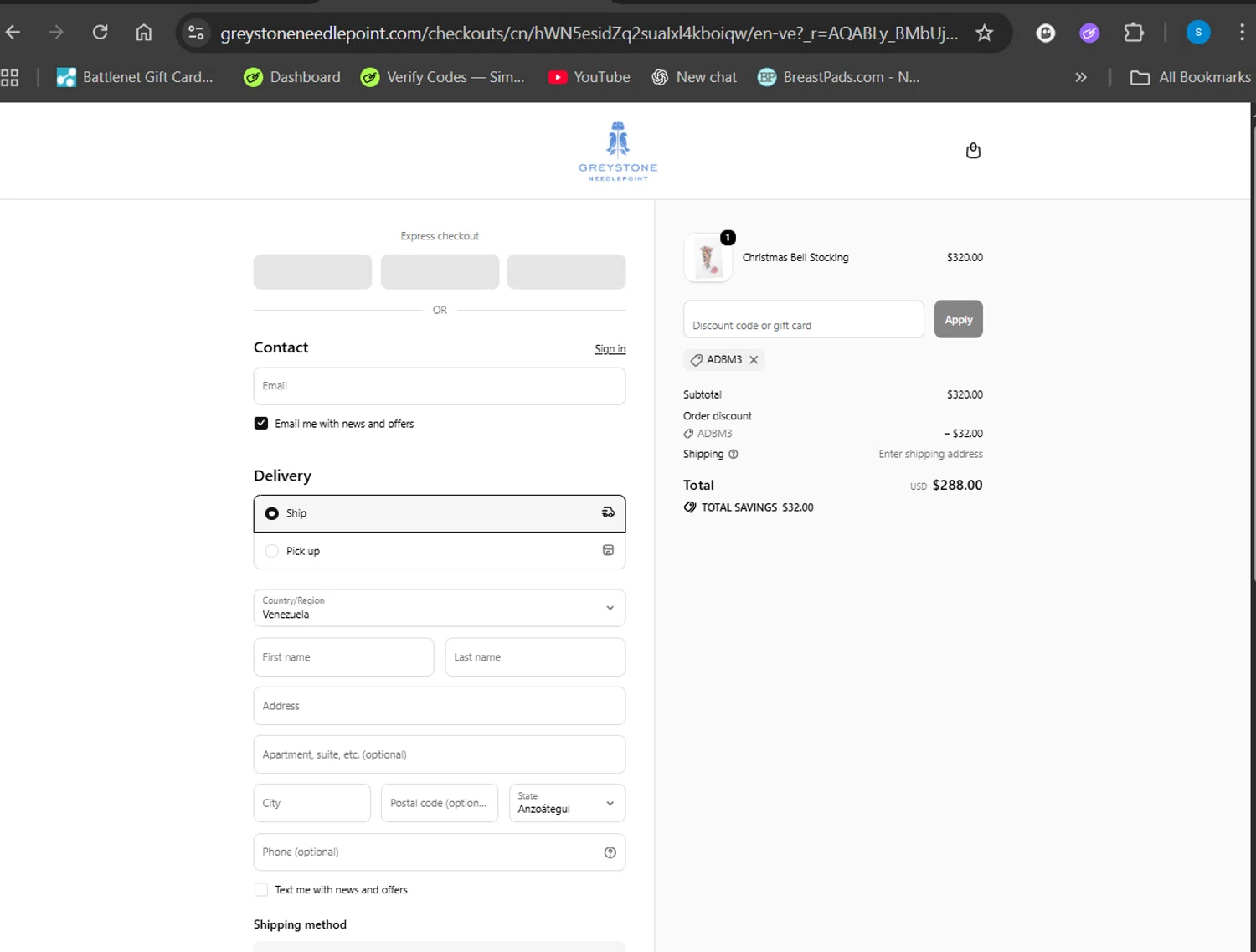This screenshot has width=1256, height=952.
Task: Open the Verify Codes bookmark
Action: (x=442, y=77)
